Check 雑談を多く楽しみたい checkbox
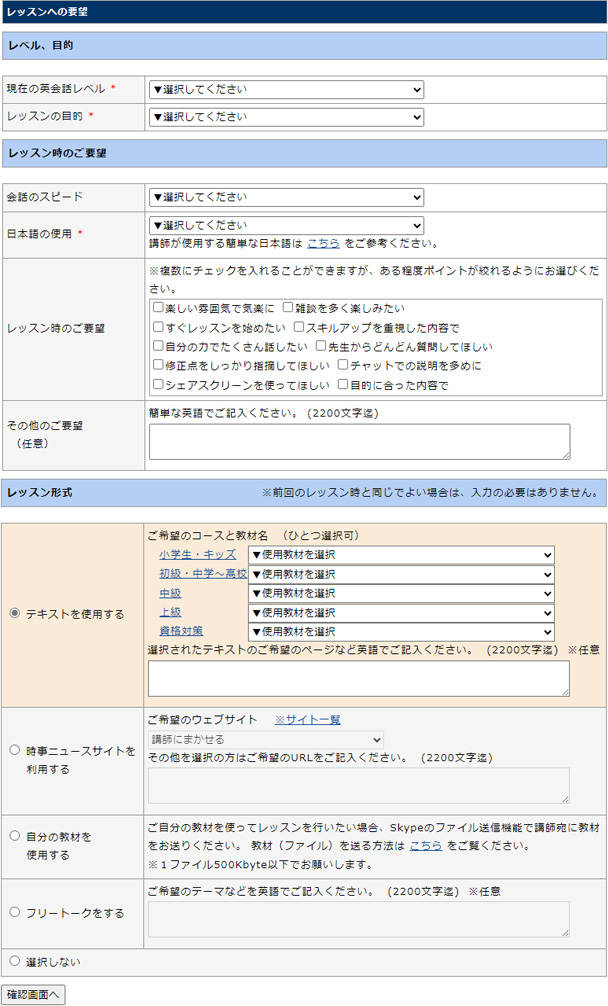 (x=288, y=309)
